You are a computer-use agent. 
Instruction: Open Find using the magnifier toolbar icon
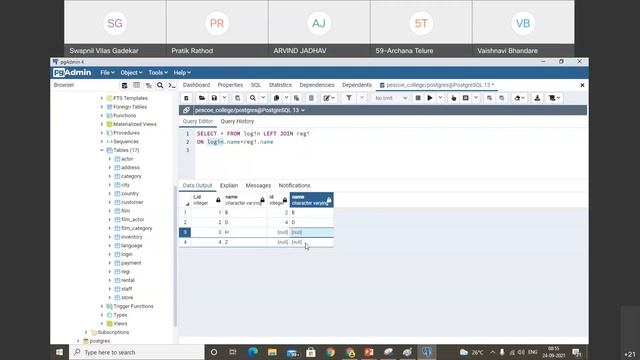tap(253, 98)
